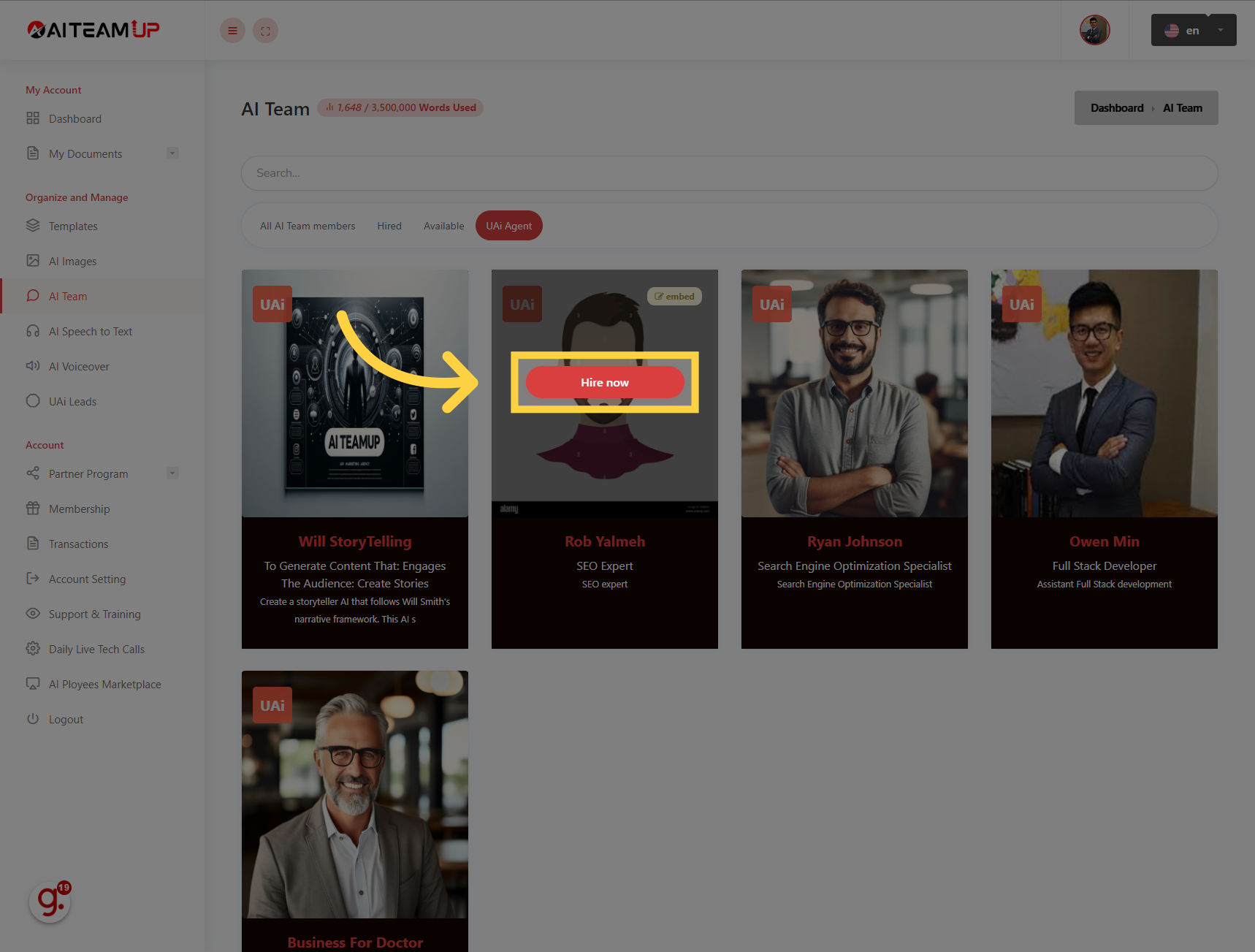Open the Membership gift icon
The height and width of the screenshot is (952, 1255).
pos(33,509)
